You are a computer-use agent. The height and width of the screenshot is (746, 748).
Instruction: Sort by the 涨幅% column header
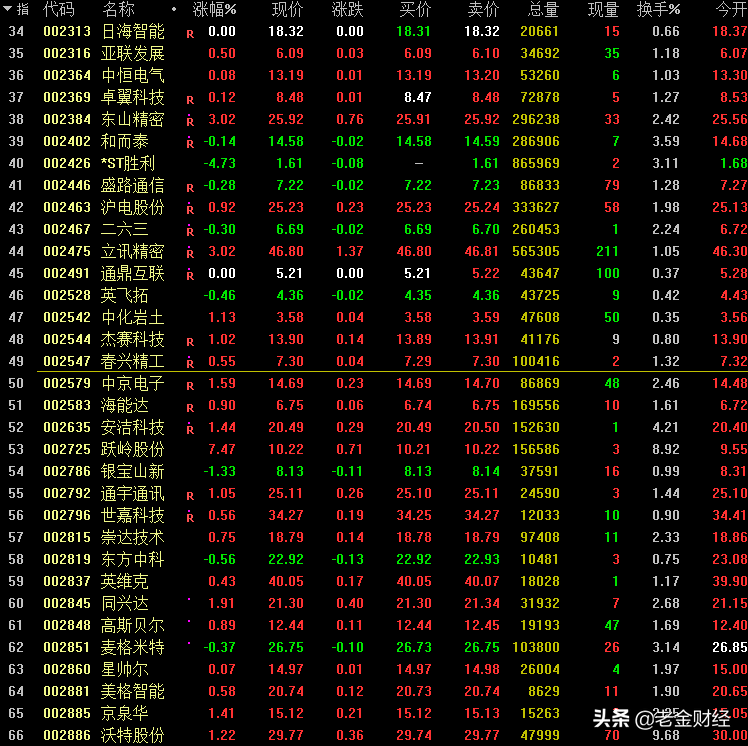pos(214,10)
